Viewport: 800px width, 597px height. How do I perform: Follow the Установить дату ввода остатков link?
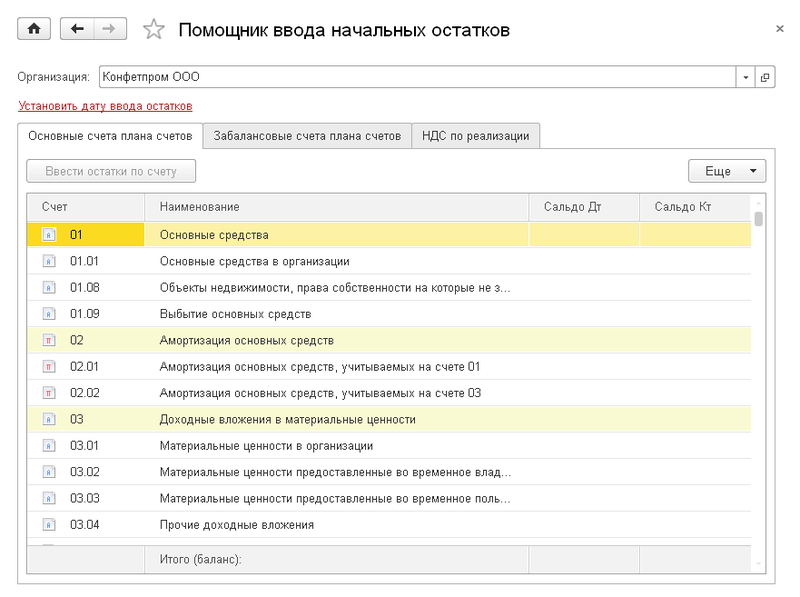pyautogui.click(x=105, y=106)
